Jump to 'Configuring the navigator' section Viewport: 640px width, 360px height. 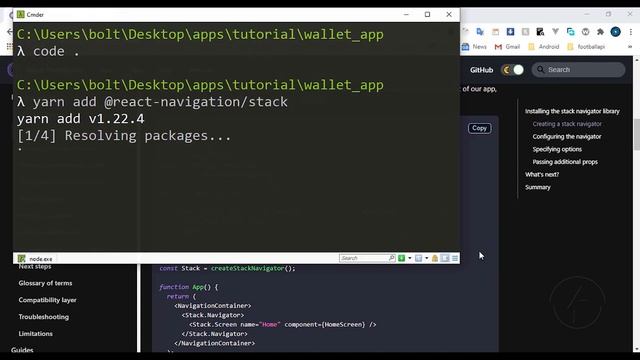coord(567,136)
